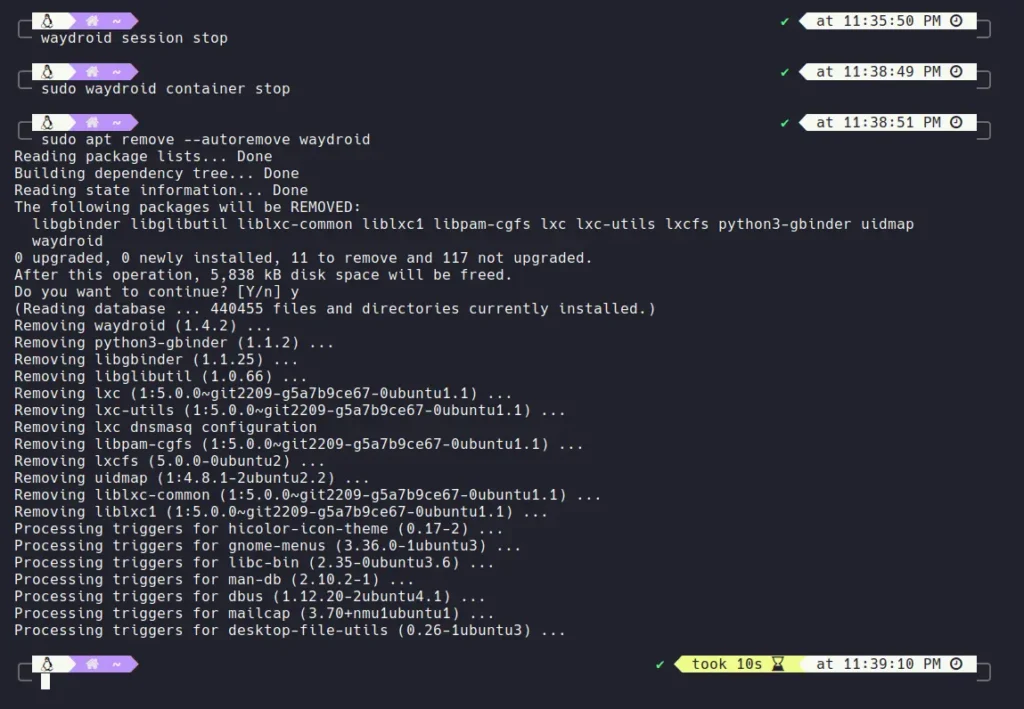Click the hourglass icon next to "took 10s"
The height and width of the screenshot is (709, 1024).
[779, 664]
